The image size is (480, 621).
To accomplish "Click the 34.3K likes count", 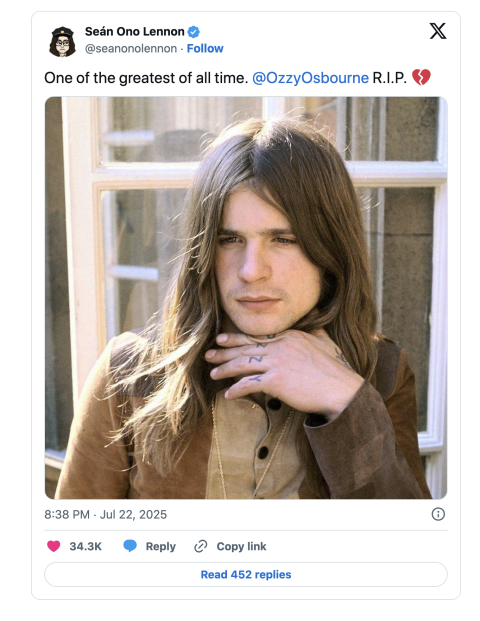I will (x=86, y=546).
